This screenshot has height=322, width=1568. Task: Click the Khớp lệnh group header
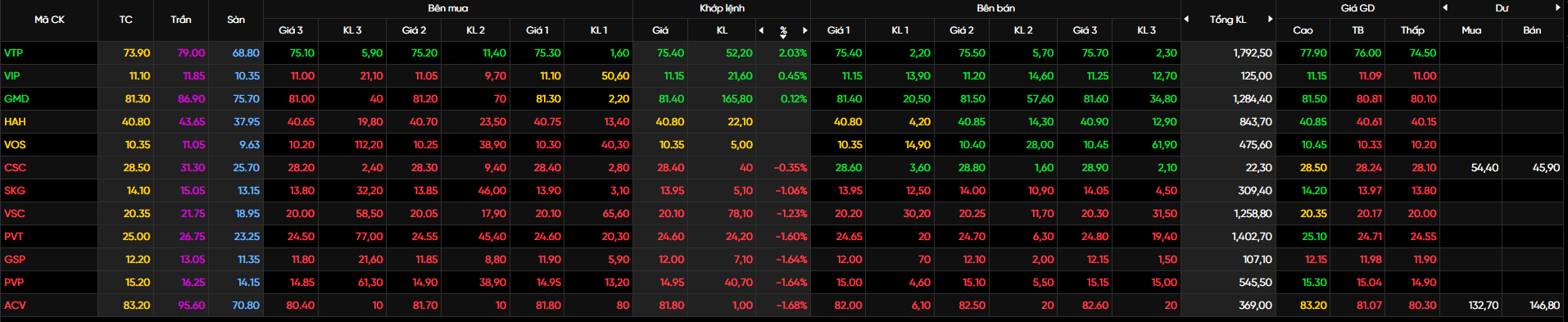(x=722, y=8)
